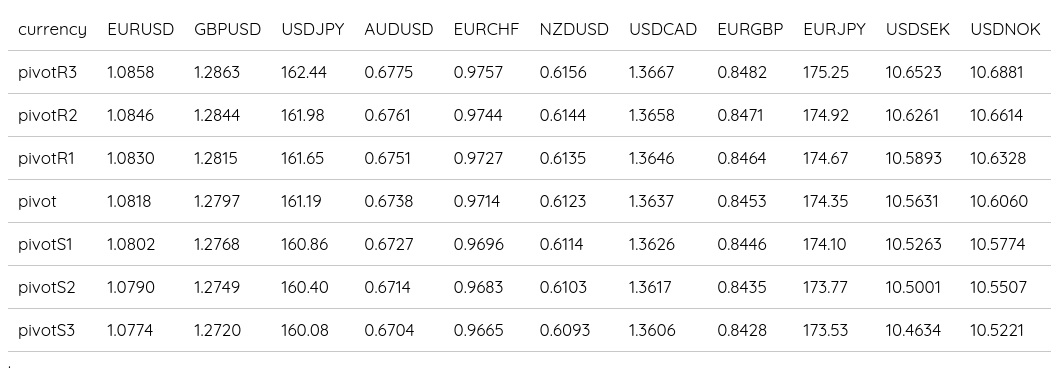
Task: Select USDJPY pivotR3 value 162.44
Action: pos(304,72)
